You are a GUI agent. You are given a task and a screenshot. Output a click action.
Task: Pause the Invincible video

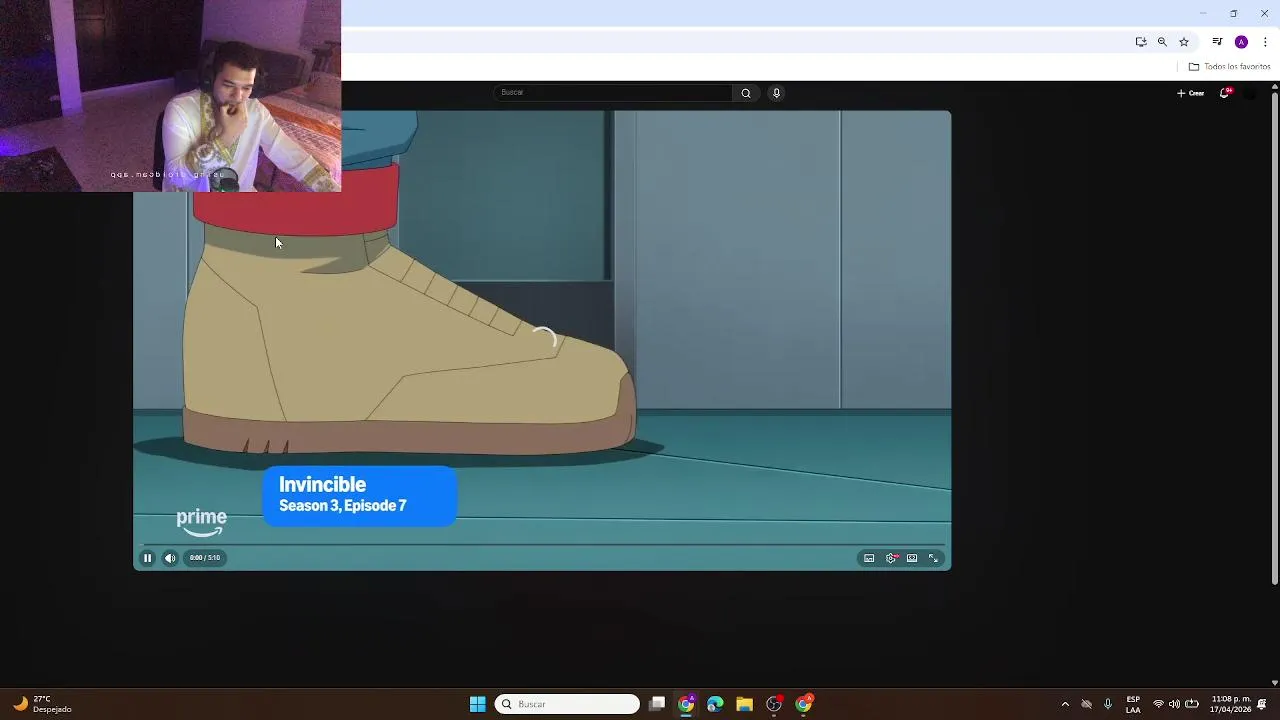coord(147,558)
